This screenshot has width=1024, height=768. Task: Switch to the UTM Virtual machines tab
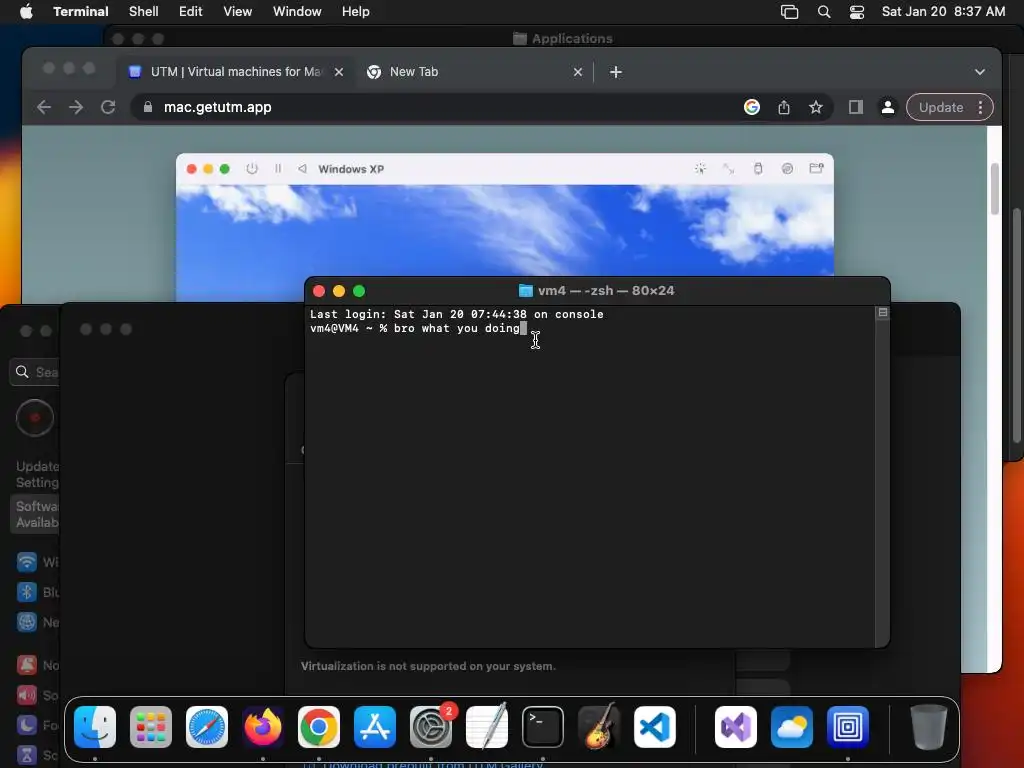tap(236, 72)
